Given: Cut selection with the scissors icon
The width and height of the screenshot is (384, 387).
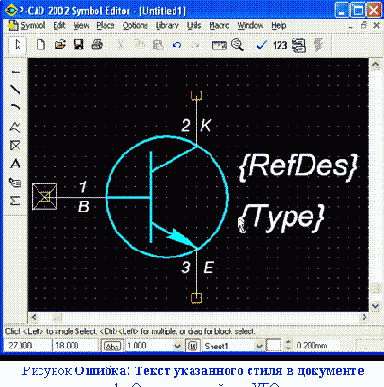Looking at the screenshot, I should 121,45.
